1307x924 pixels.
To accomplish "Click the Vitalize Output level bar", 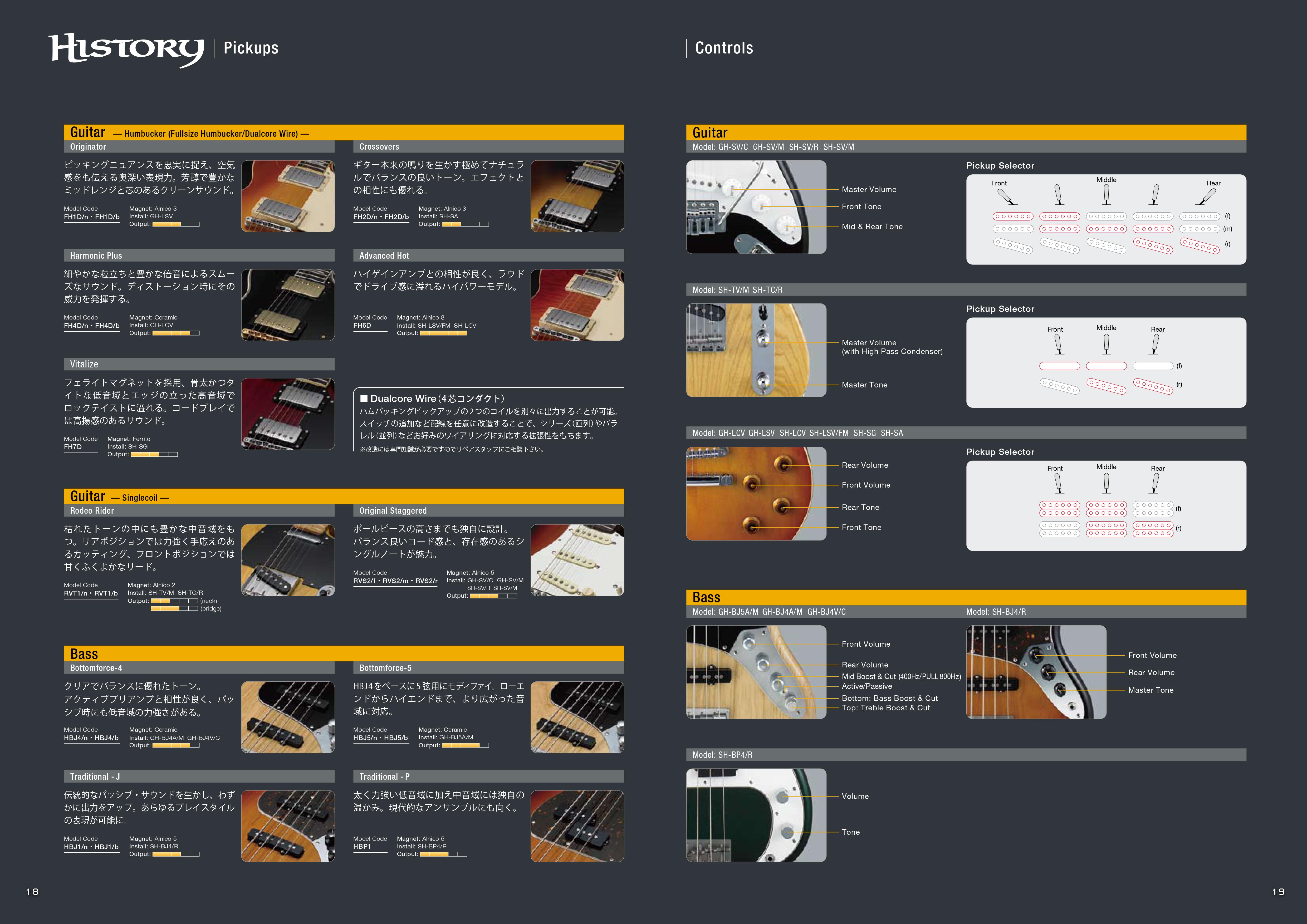I will (x=154, y=455).
